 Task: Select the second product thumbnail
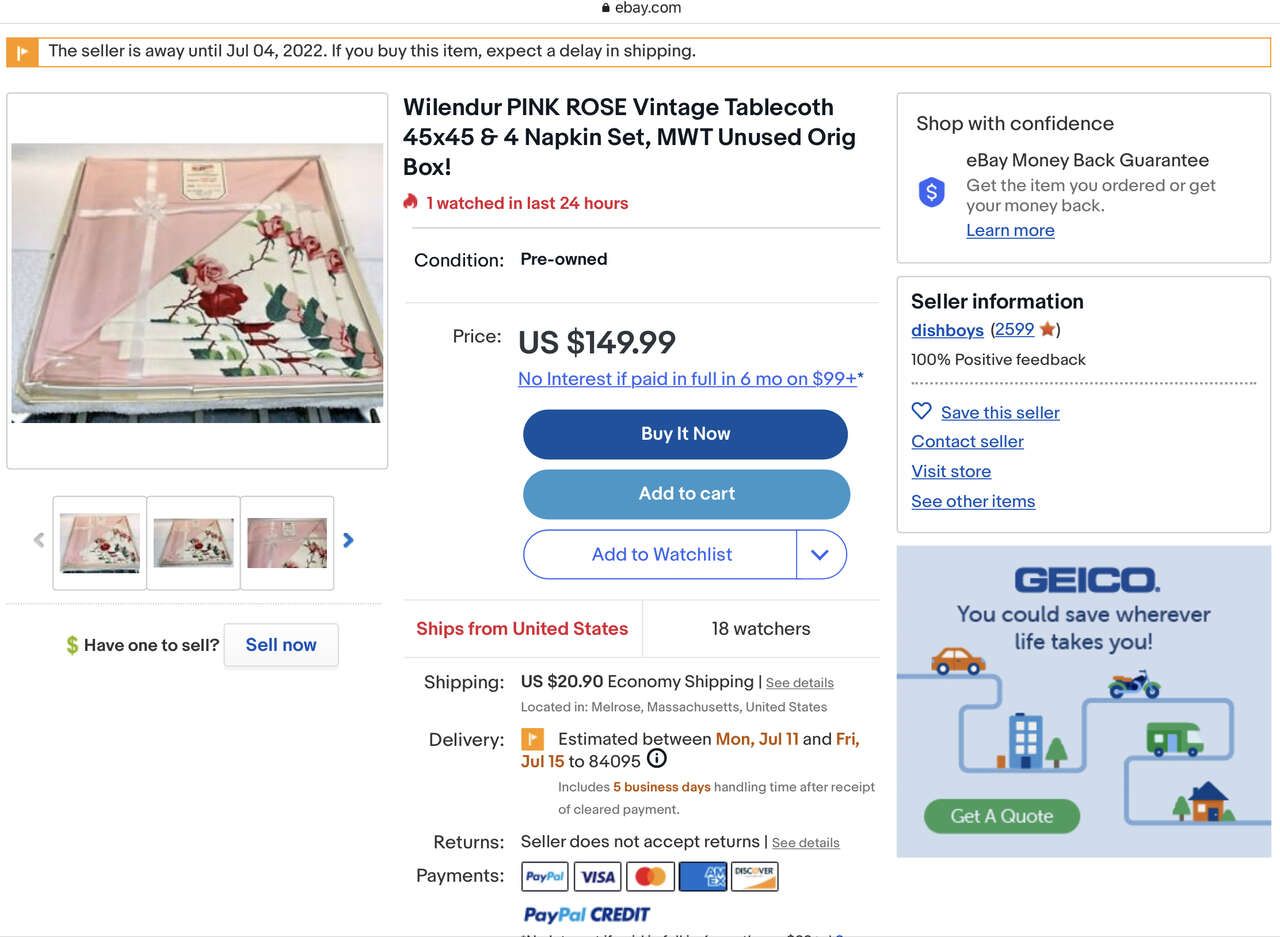point(194,542)
